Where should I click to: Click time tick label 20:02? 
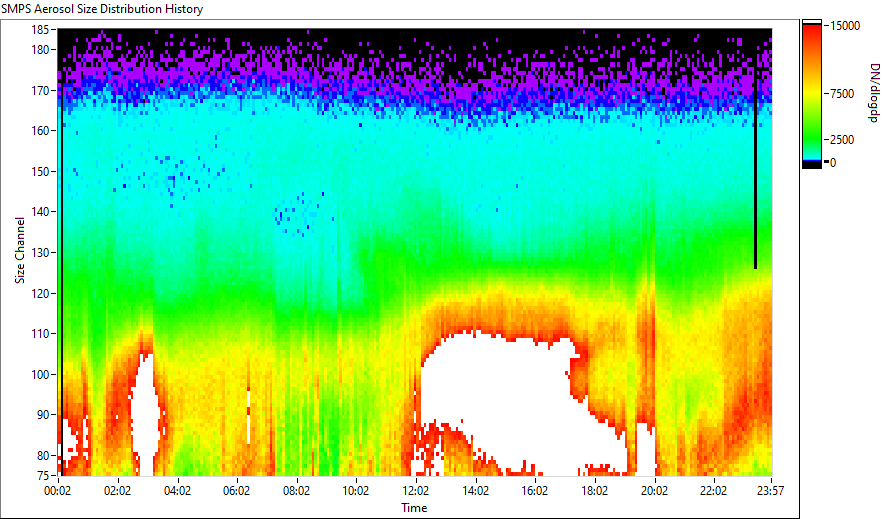click(x=654, y=491)
